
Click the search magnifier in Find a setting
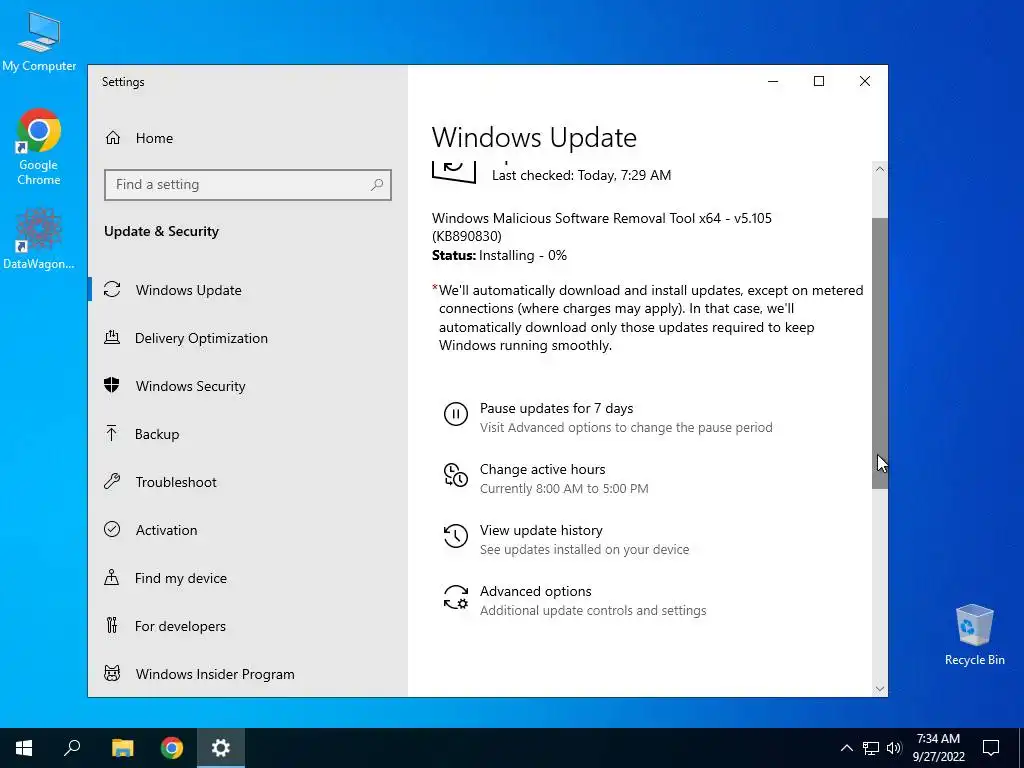click(x=377, y=185)
